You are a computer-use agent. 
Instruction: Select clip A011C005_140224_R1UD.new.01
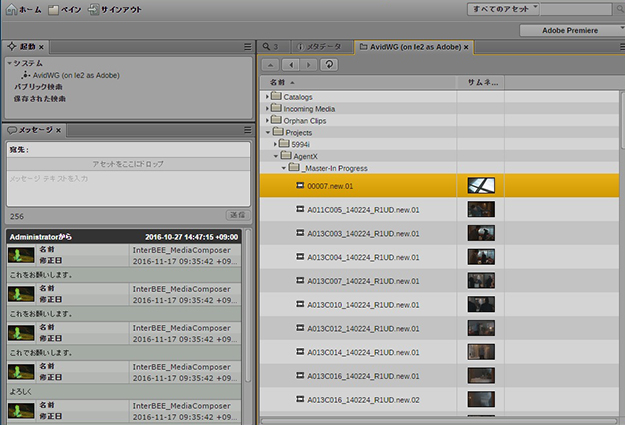tap(439, 210)
